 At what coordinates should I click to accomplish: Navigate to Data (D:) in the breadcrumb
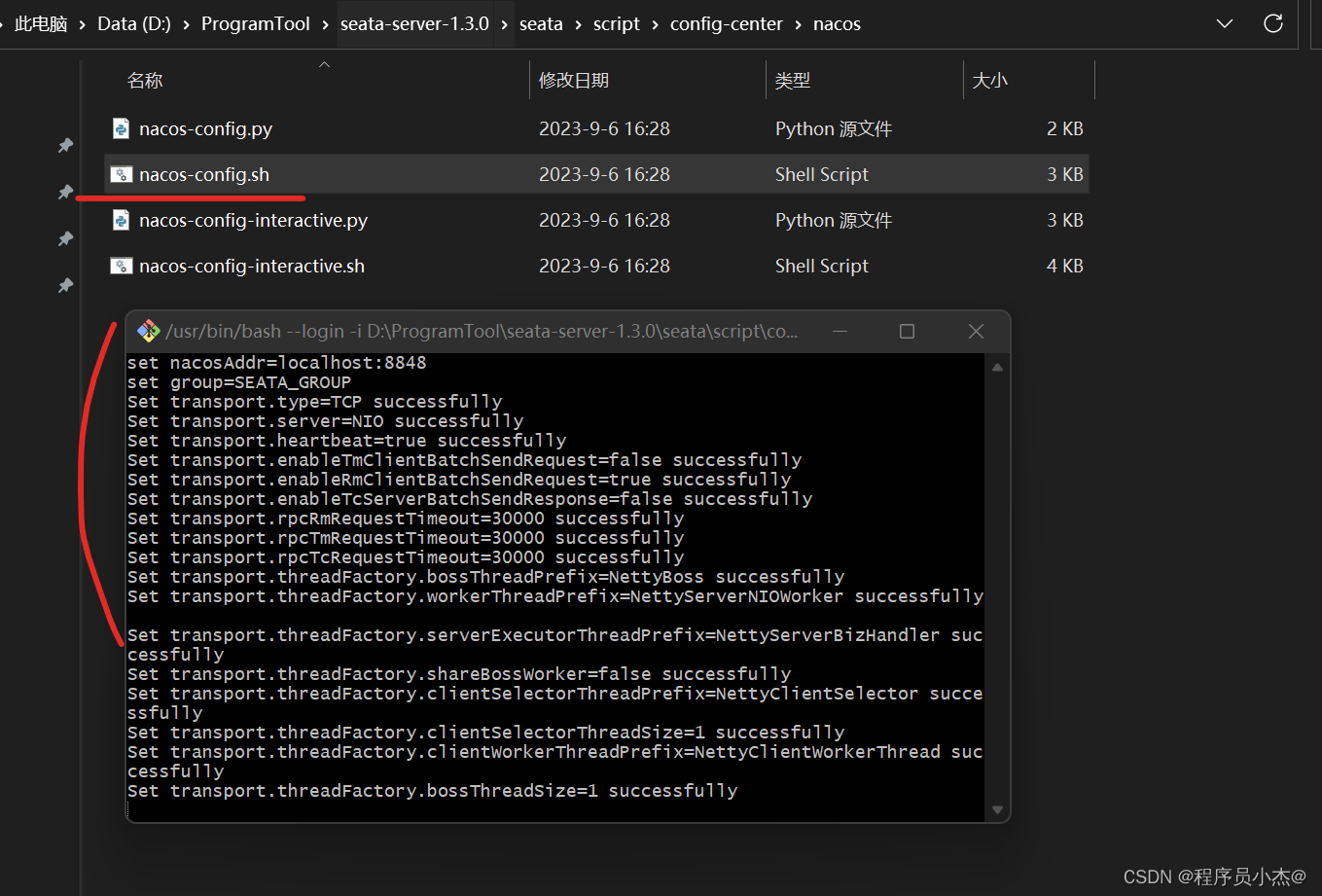point(134,24)
